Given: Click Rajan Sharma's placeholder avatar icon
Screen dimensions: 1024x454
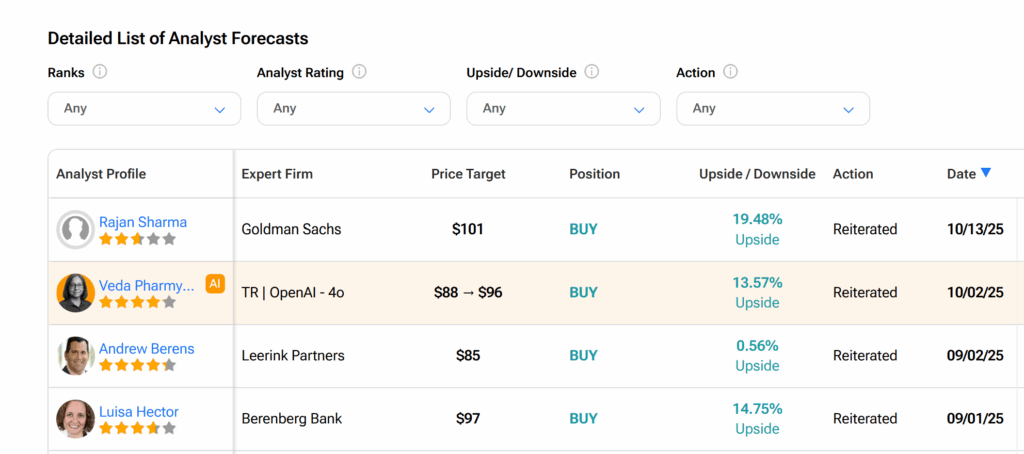Looking at the screenshot, I should tap(75, 229).
